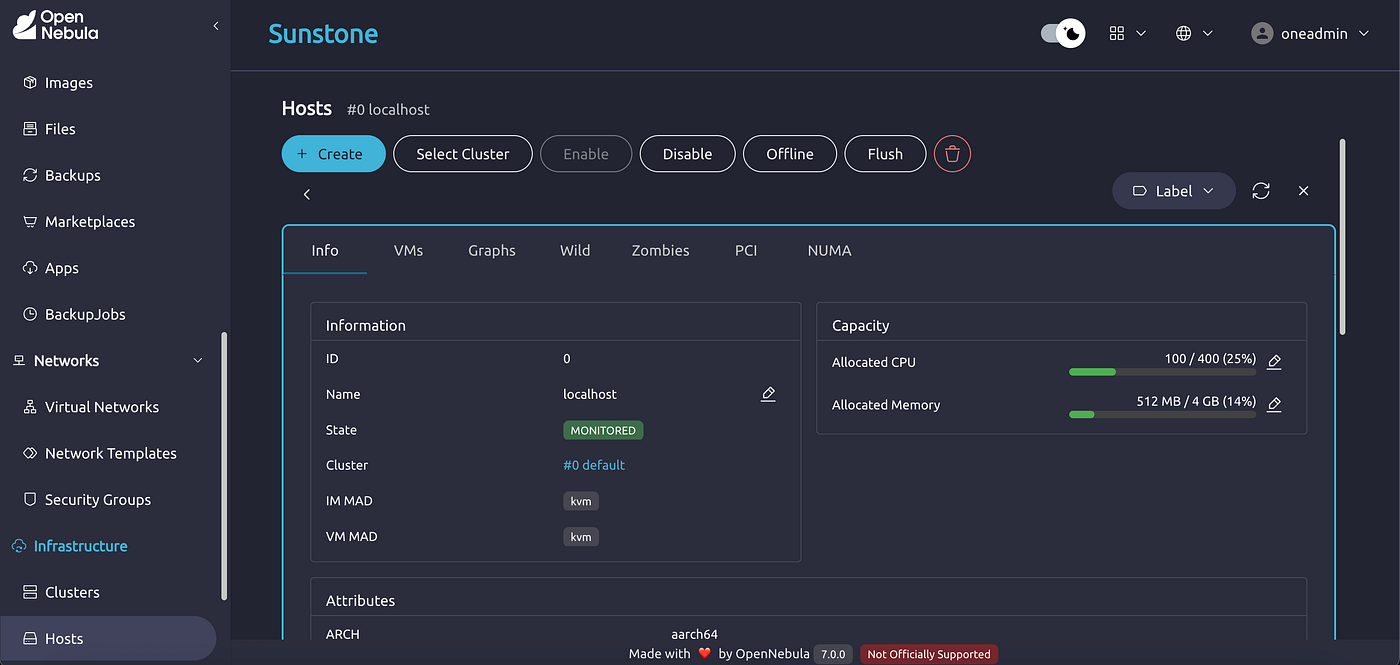The height and width of the screenshot is (665, 1400).
Task: Edit Allocated Memory capacity
Action: coord(1274,404)
